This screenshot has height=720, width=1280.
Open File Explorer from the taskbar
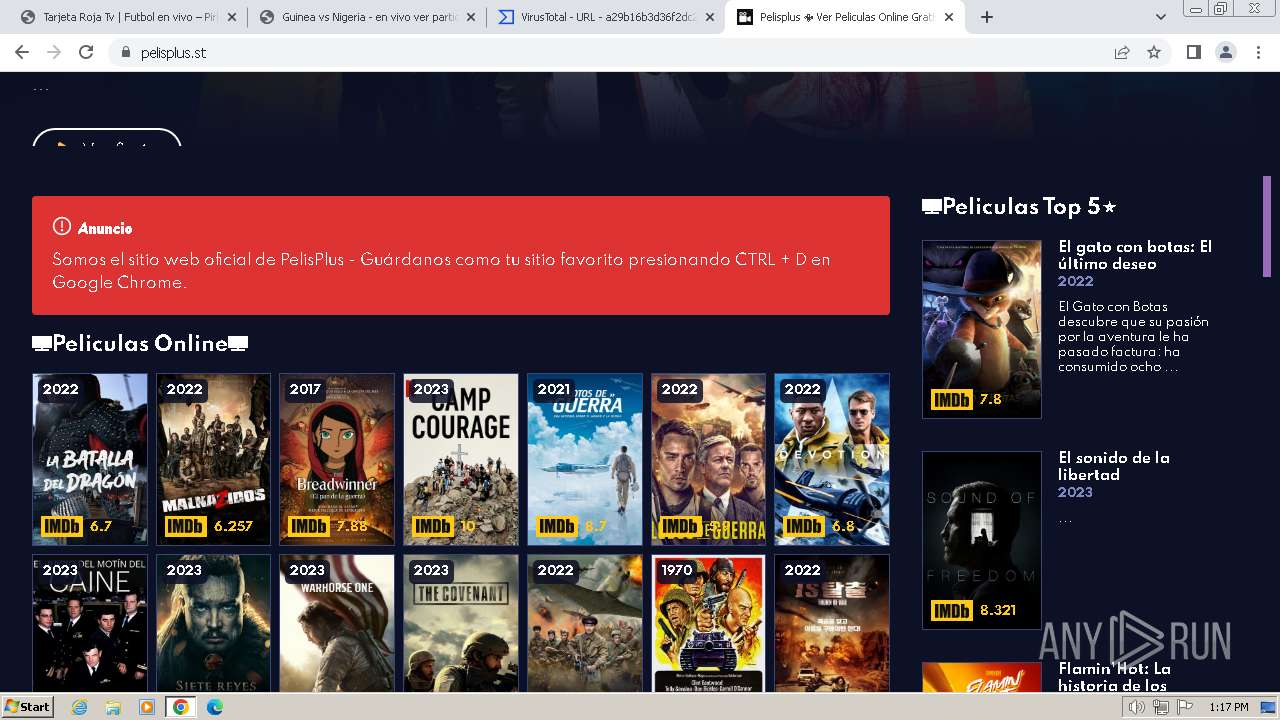point(113,707)
